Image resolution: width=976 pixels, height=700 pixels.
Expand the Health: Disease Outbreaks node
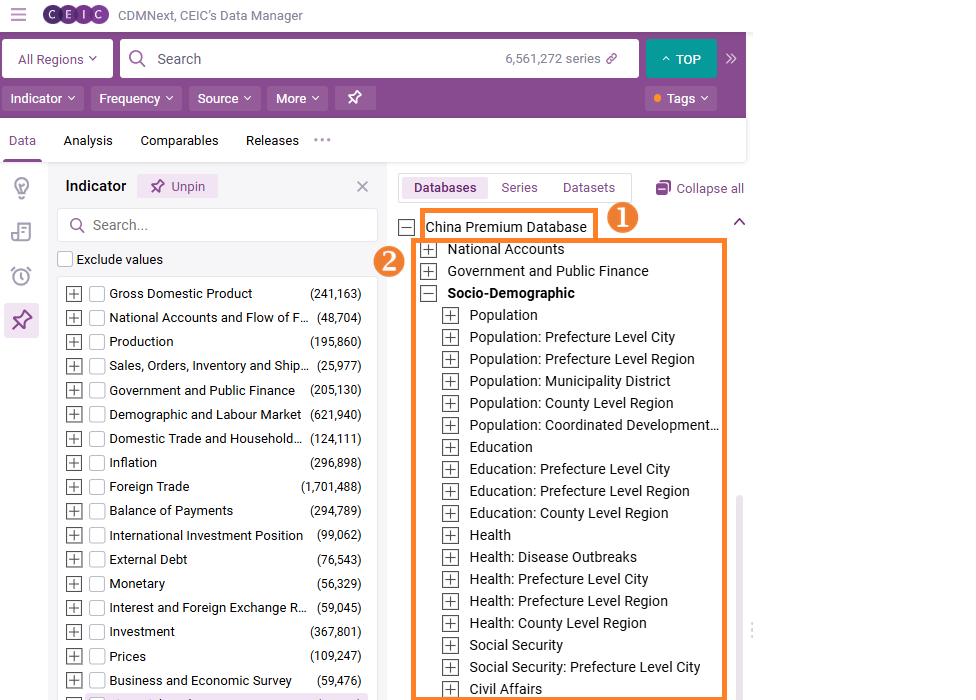450,557
